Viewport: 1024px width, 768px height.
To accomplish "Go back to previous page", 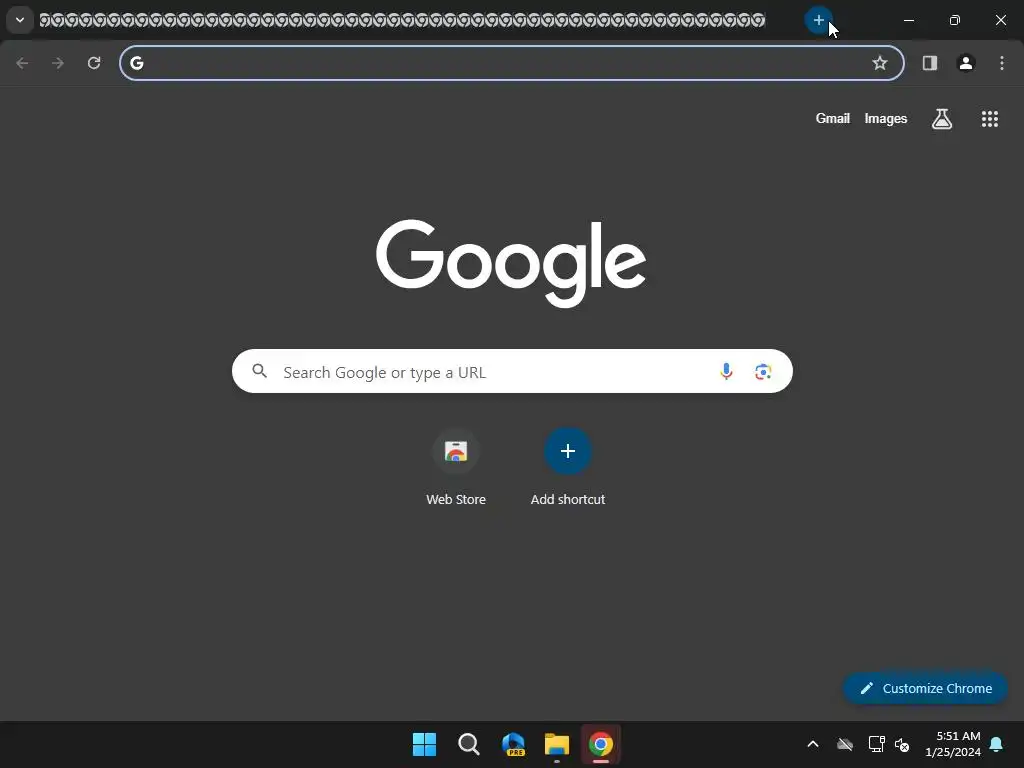I will pyautogui.click(x=22, y=63).
